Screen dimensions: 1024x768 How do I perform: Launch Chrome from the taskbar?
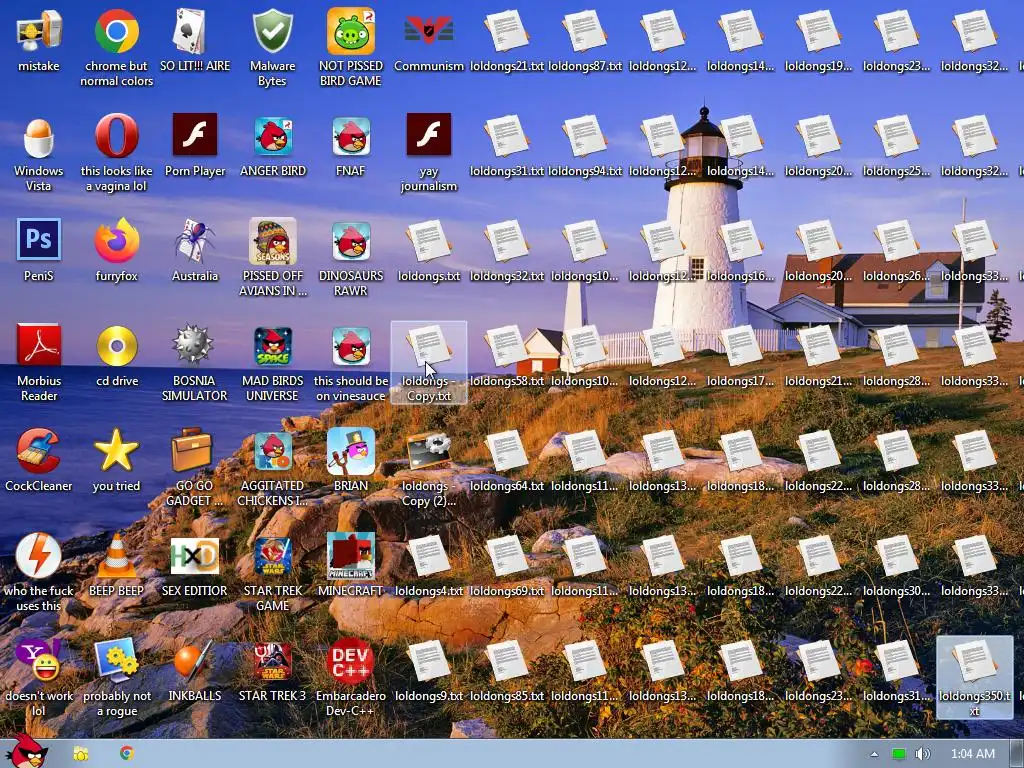(x=127, y=753)
